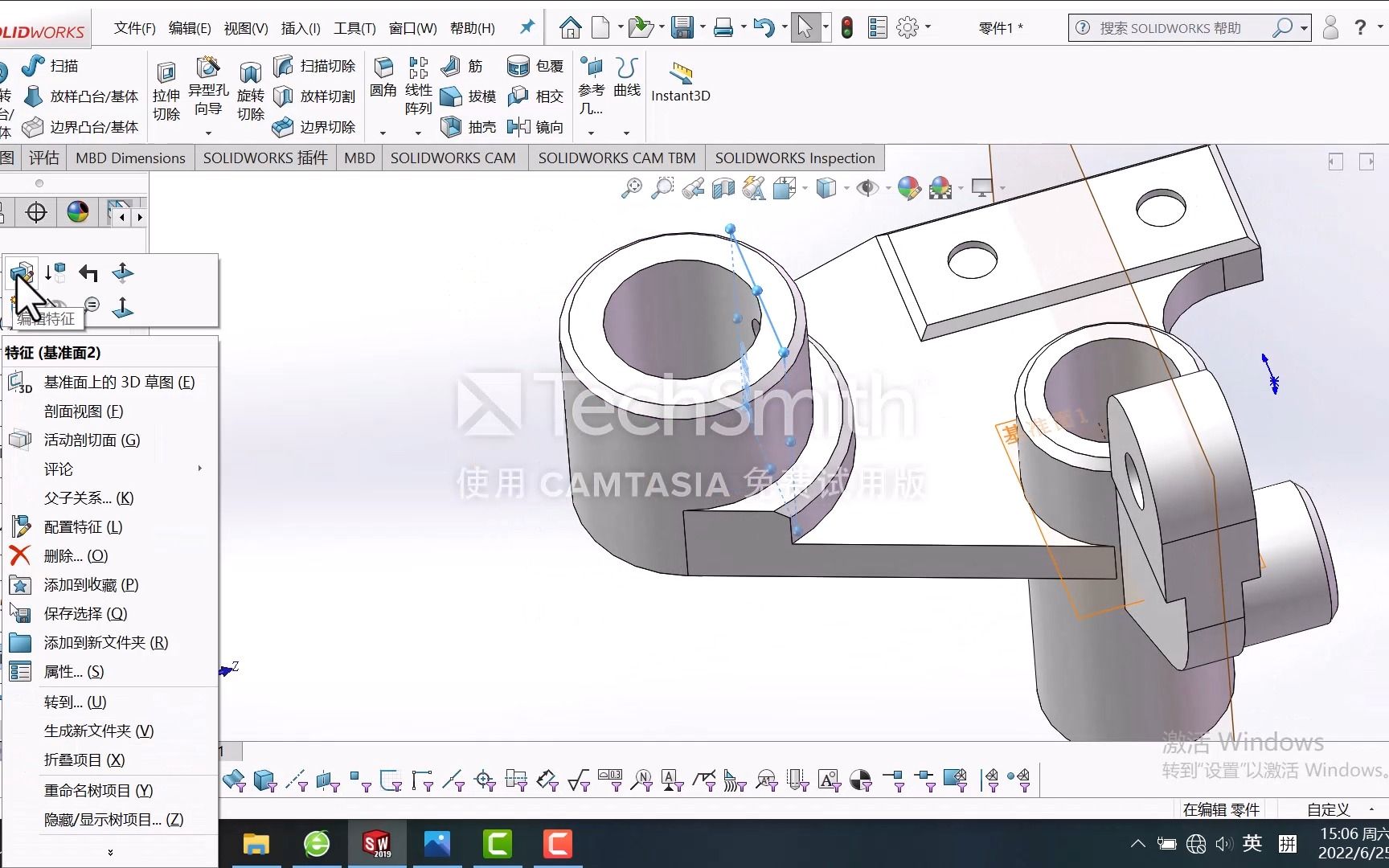Toggle the Section View icon in view toolbar
This screenshot has height=868, width=1389.
click(723, 189)
